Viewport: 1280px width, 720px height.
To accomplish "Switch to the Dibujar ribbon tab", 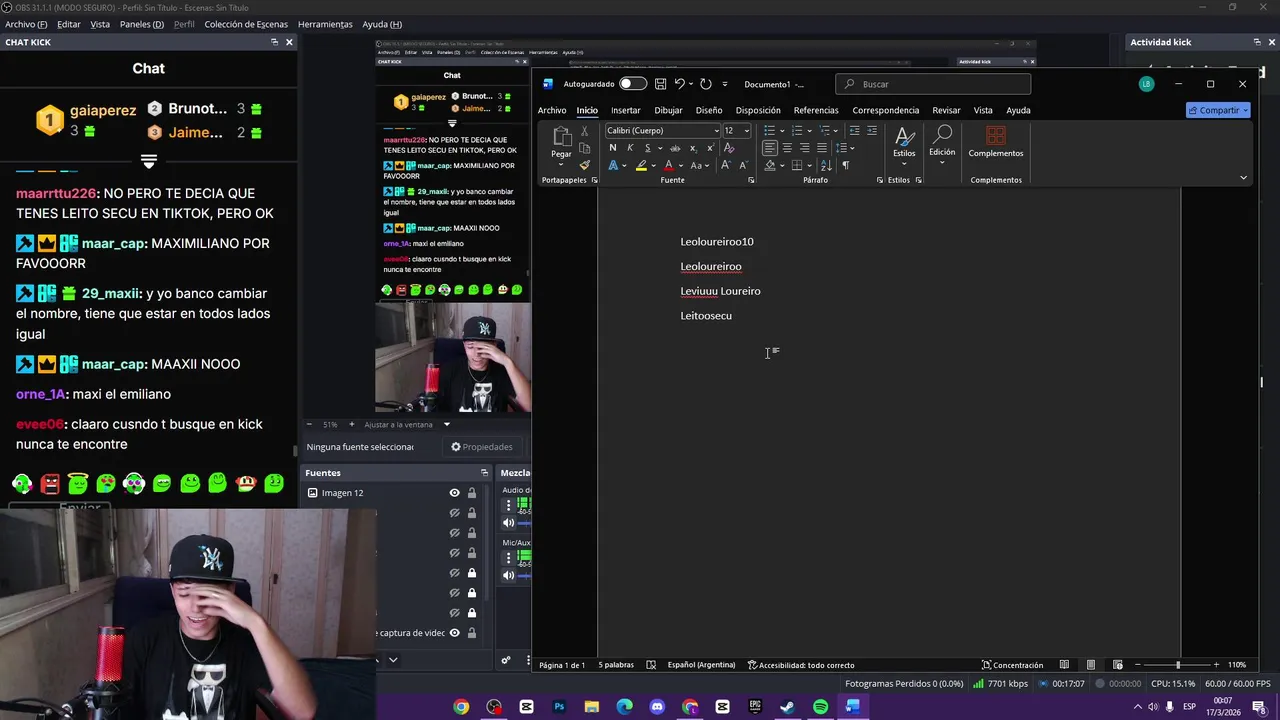I will click(668, 110).
